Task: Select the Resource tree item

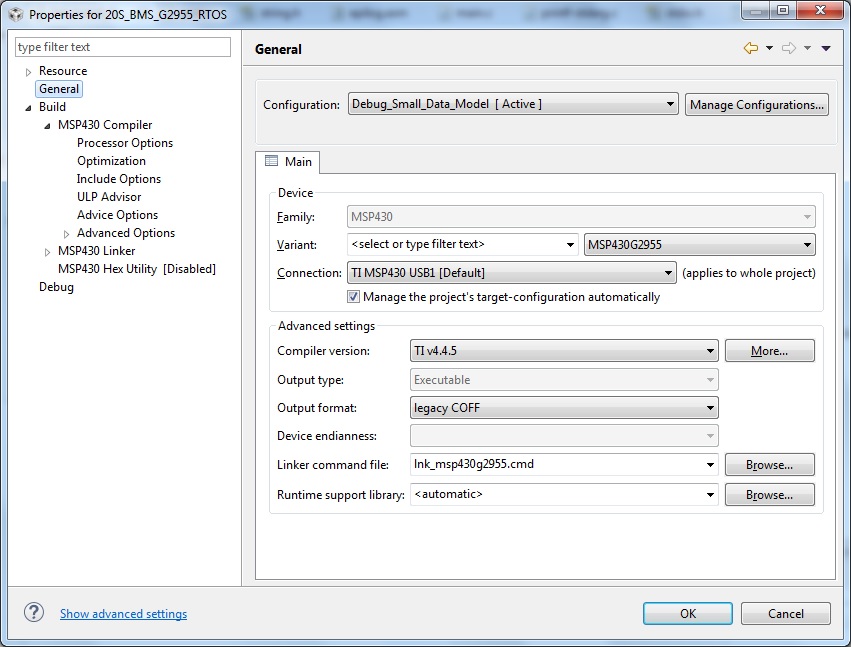Action: click(63, 71)
